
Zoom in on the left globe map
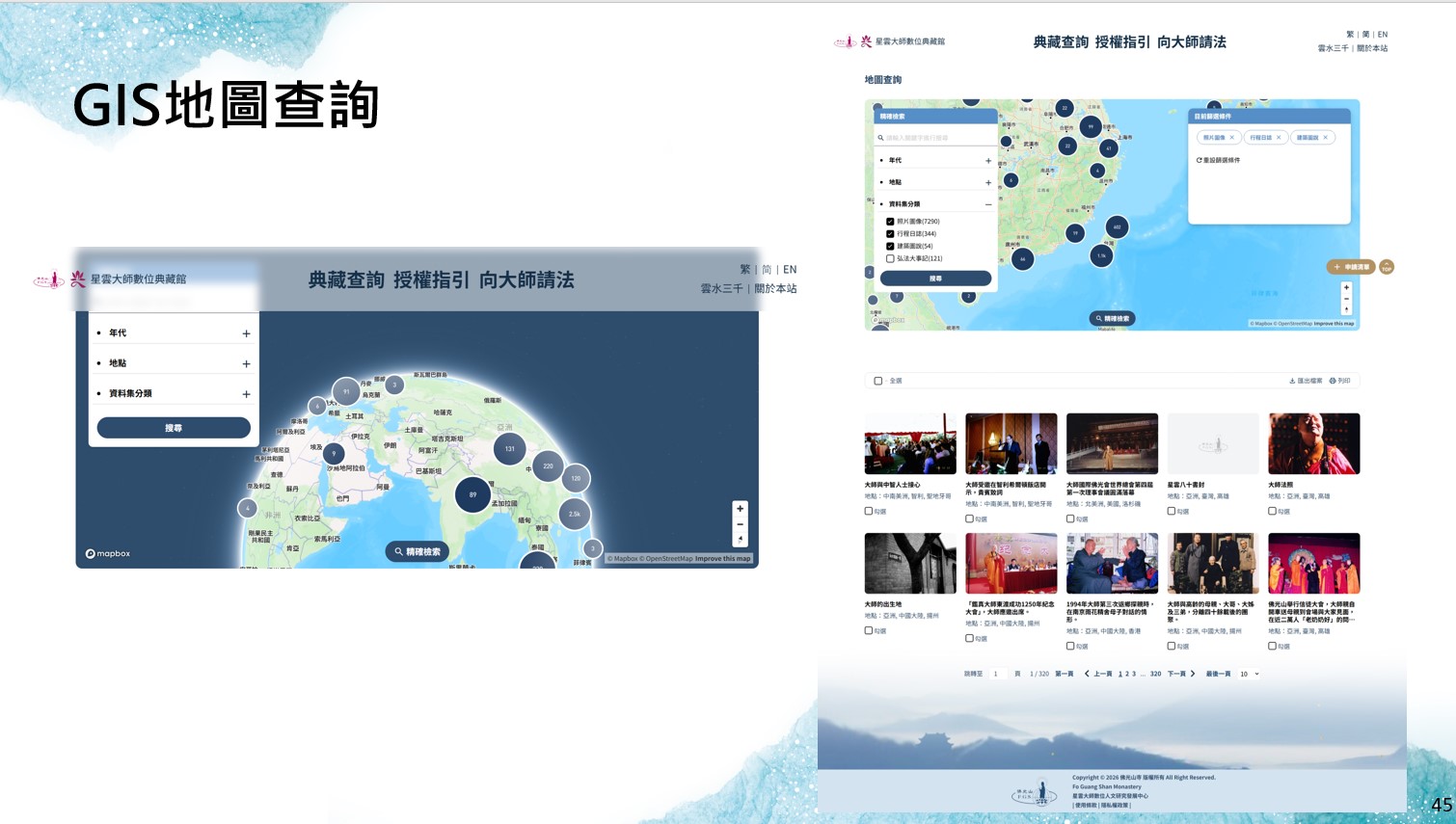740,509
